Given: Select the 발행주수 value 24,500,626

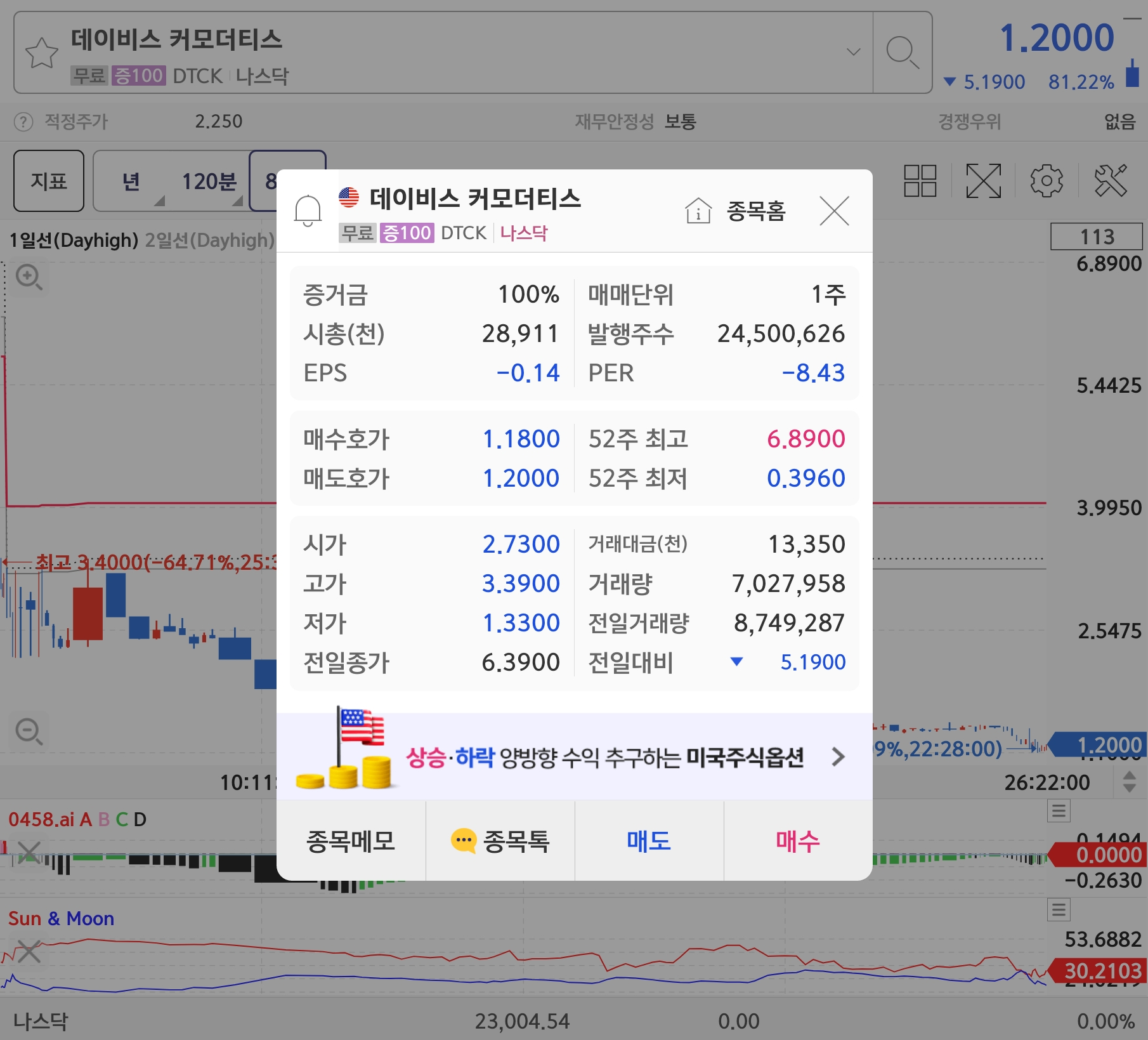Looking at the screenshot, I should 781,333.
